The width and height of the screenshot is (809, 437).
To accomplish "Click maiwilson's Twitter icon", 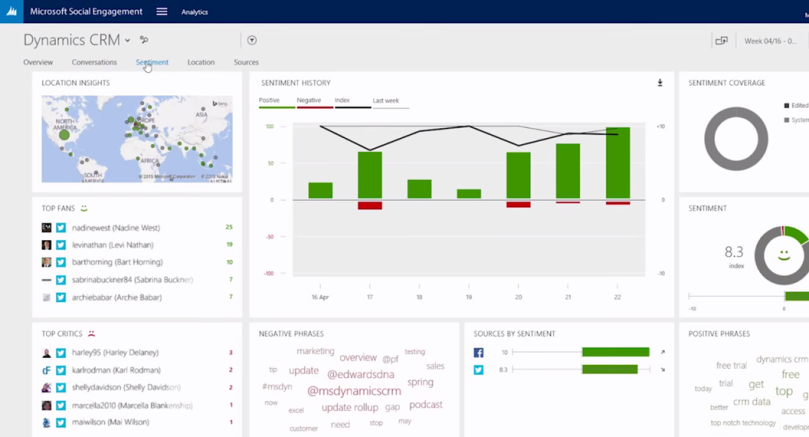I will click(61, 423).
